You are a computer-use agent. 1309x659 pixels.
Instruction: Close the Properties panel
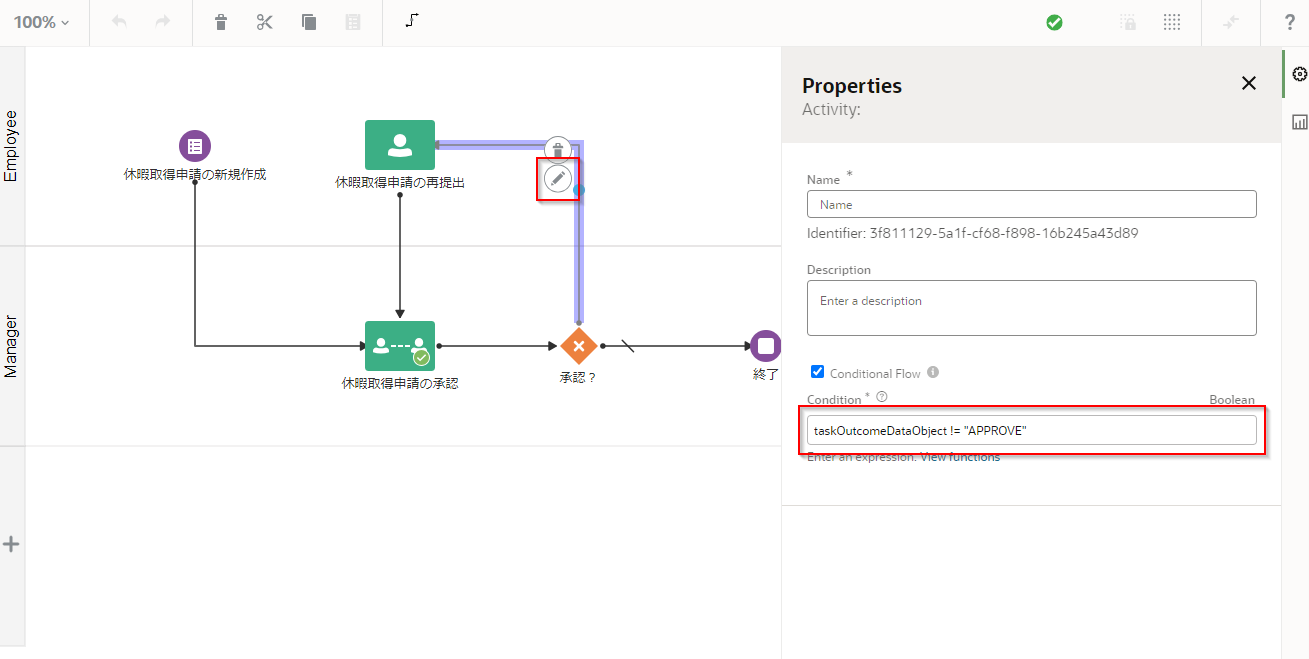pyautogui.click(x=1248, y=84)
